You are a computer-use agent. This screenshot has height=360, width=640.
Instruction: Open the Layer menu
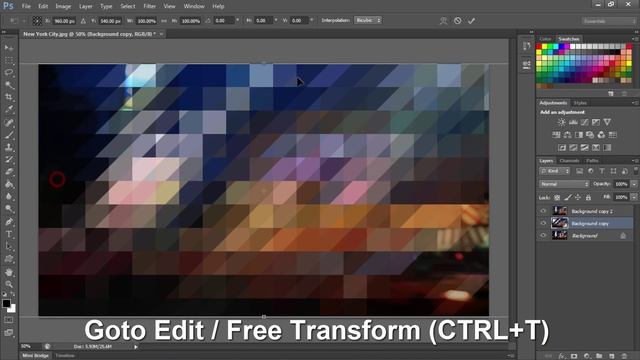85,6
